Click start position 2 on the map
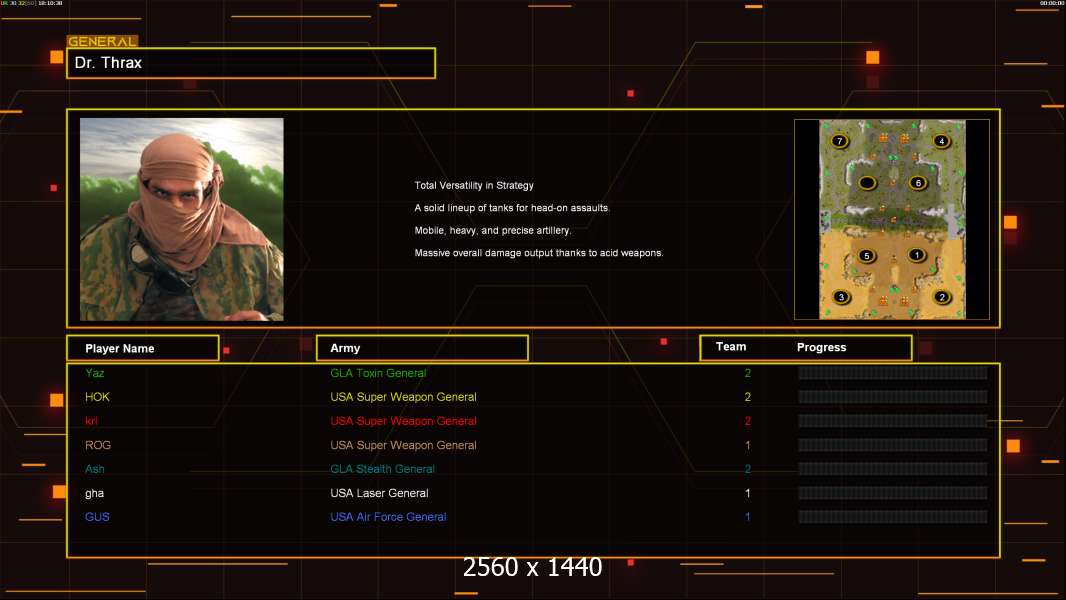 coord(942,297)
